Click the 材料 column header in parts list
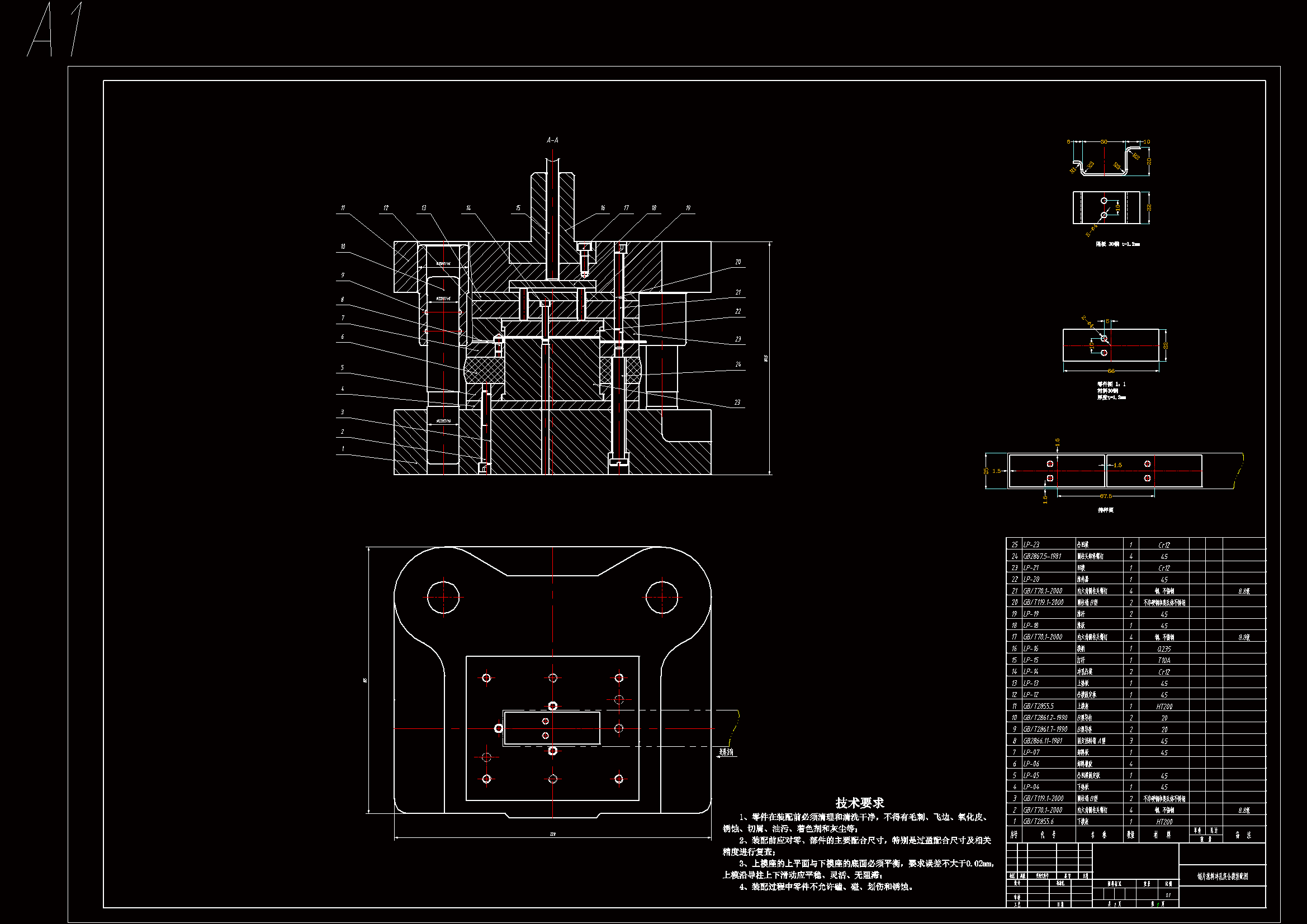Viewport: 1307px width, 924px height. click(1164, 835)
